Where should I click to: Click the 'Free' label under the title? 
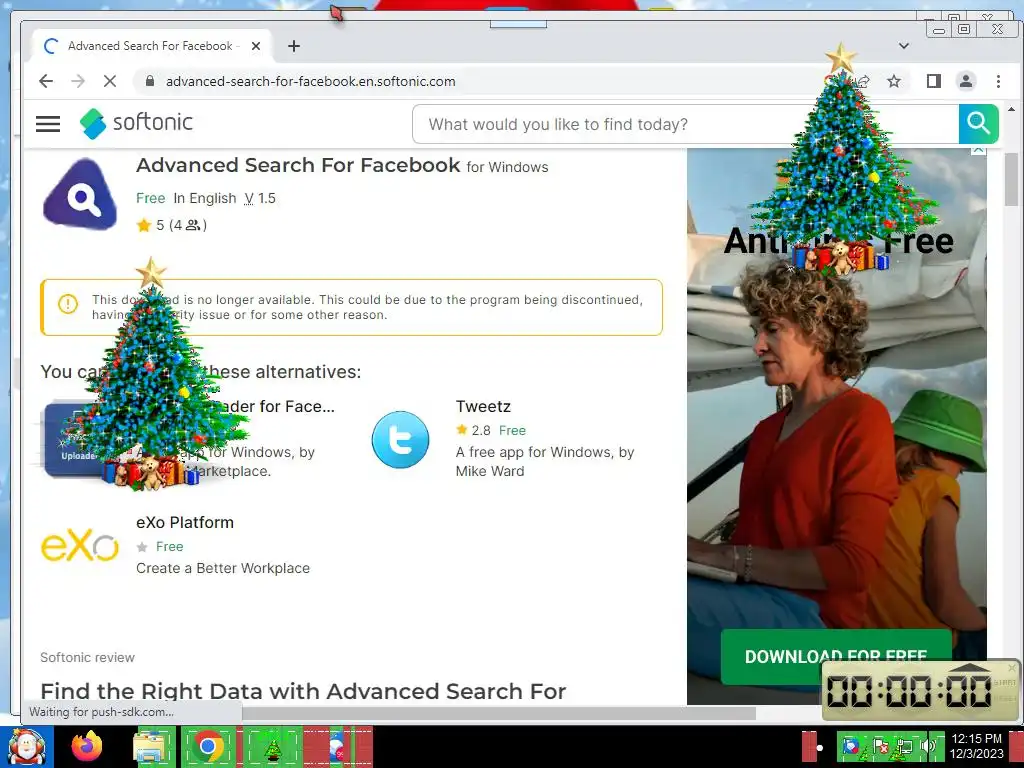[x=150, y=198]
